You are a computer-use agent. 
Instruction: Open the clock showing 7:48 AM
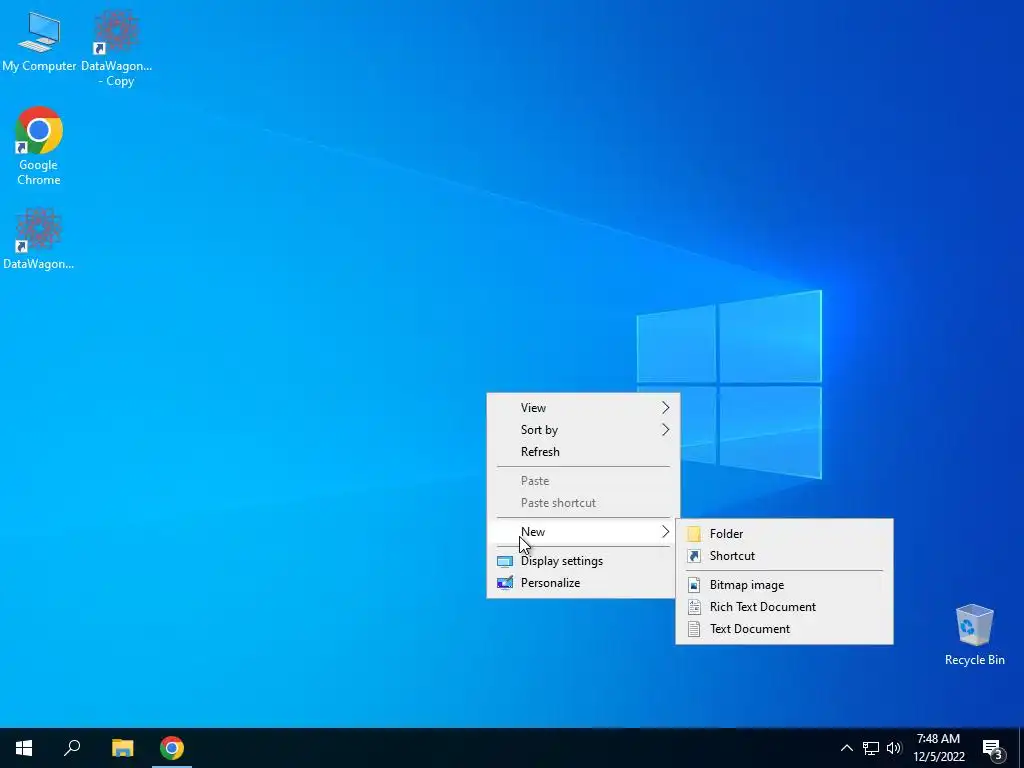(x=938, y=748)
